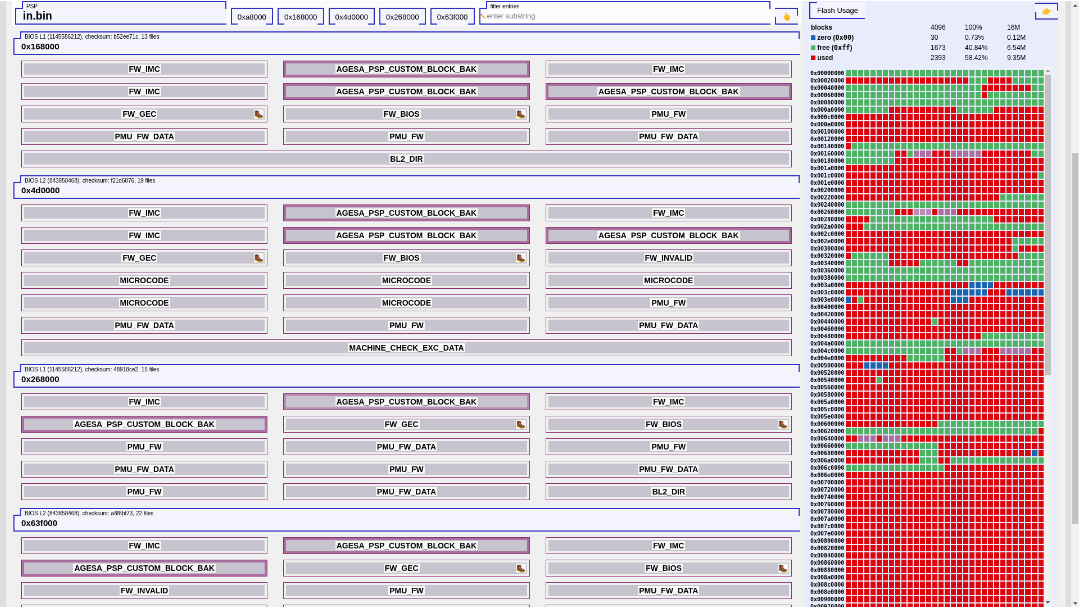Click the boot icon on FW_BIOS under 0x168000

[520, 114]
